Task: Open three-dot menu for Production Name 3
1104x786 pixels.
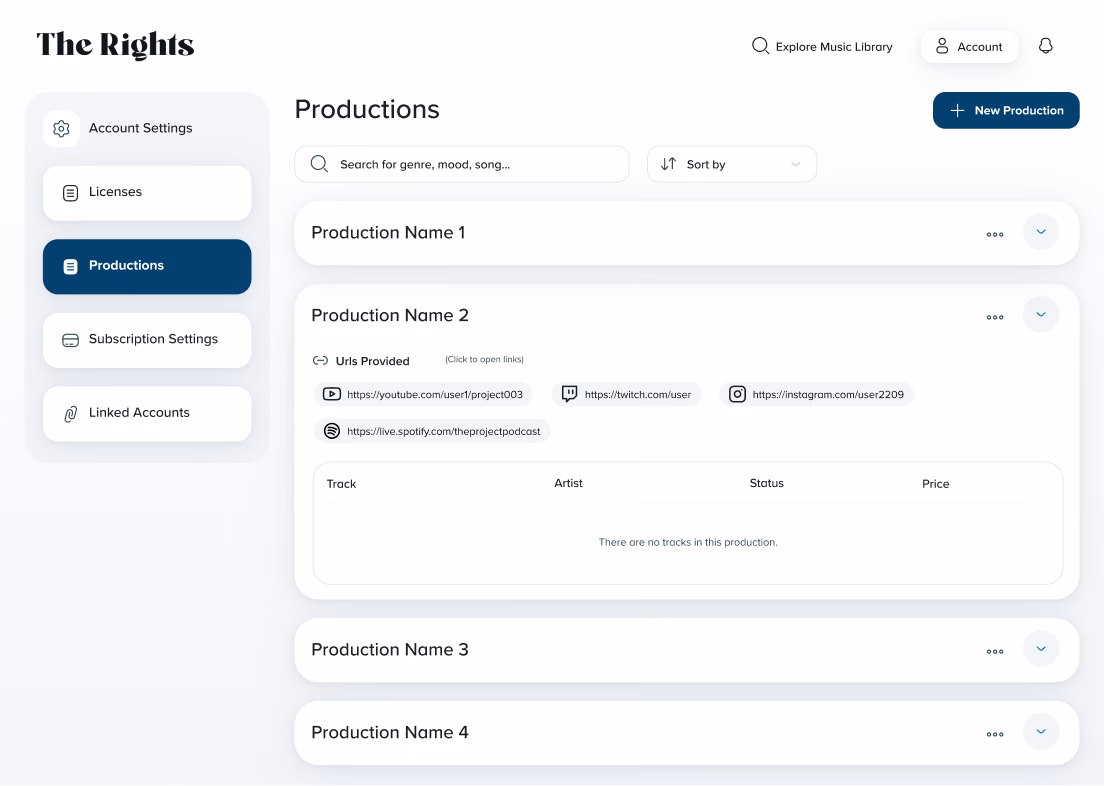Action: tap(994, 651)
